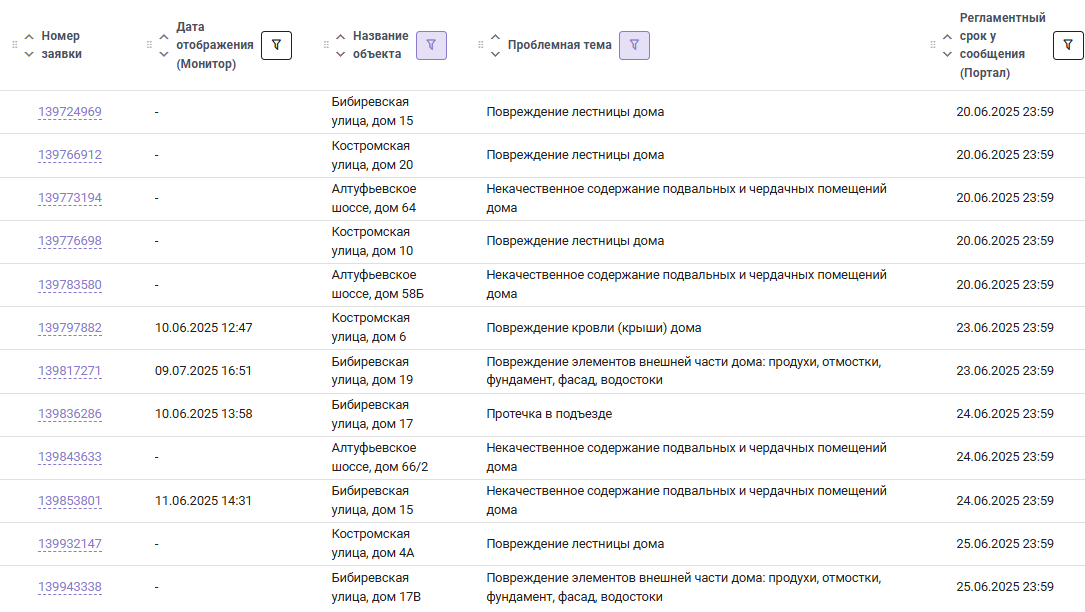Select address Бибиревская улица, дом 17
Image resolution: width=1085 pixels, height=612 pixels.
[372, 414]
